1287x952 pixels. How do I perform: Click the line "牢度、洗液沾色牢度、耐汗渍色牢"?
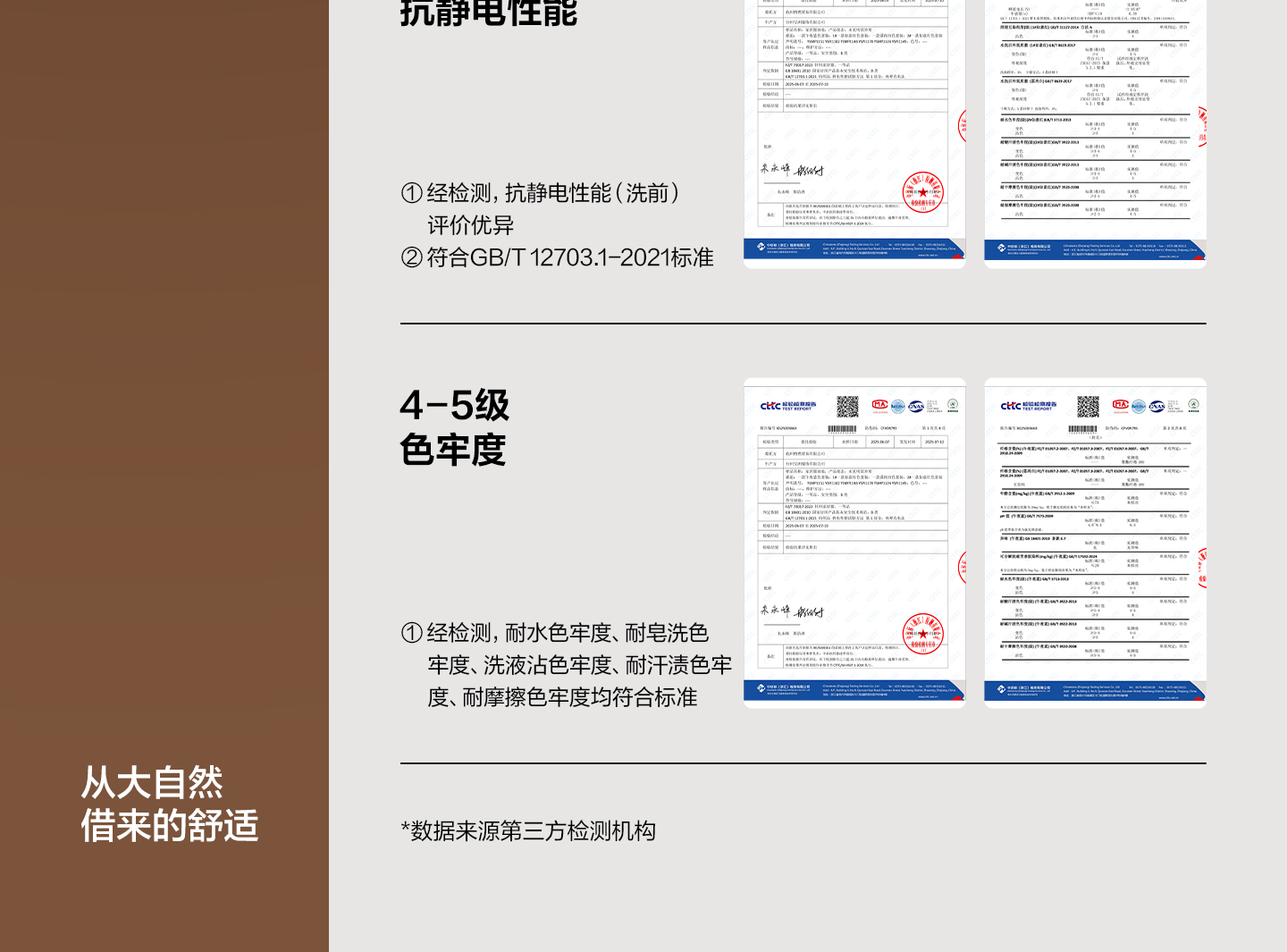click(580, 665)
